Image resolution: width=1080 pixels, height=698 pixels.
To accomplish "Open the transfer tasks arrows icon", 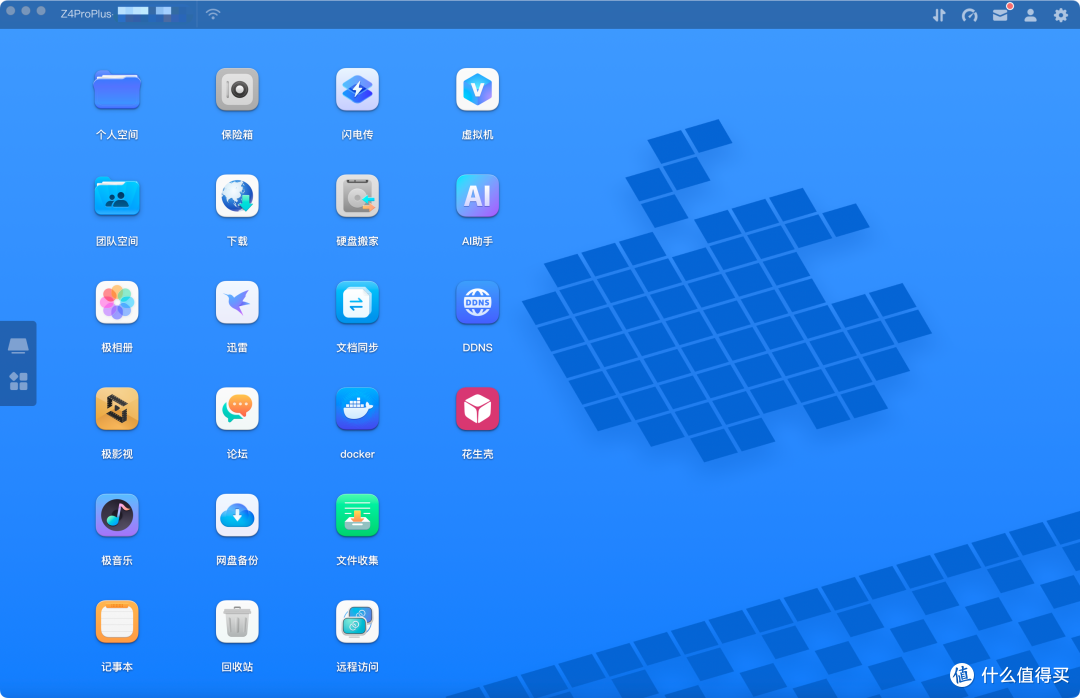I will 939,15.
